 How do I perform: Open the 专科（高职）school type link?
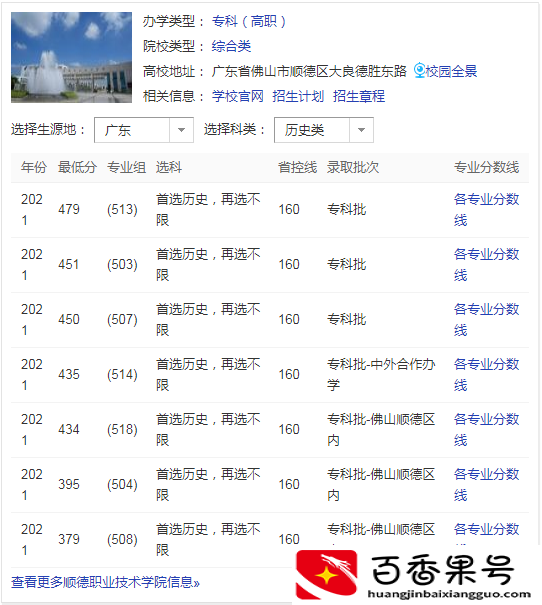249,21
